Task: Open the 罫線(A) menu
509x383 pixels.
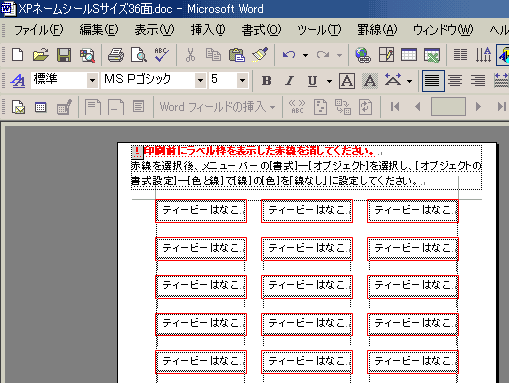Action: (x=377, y=30)
